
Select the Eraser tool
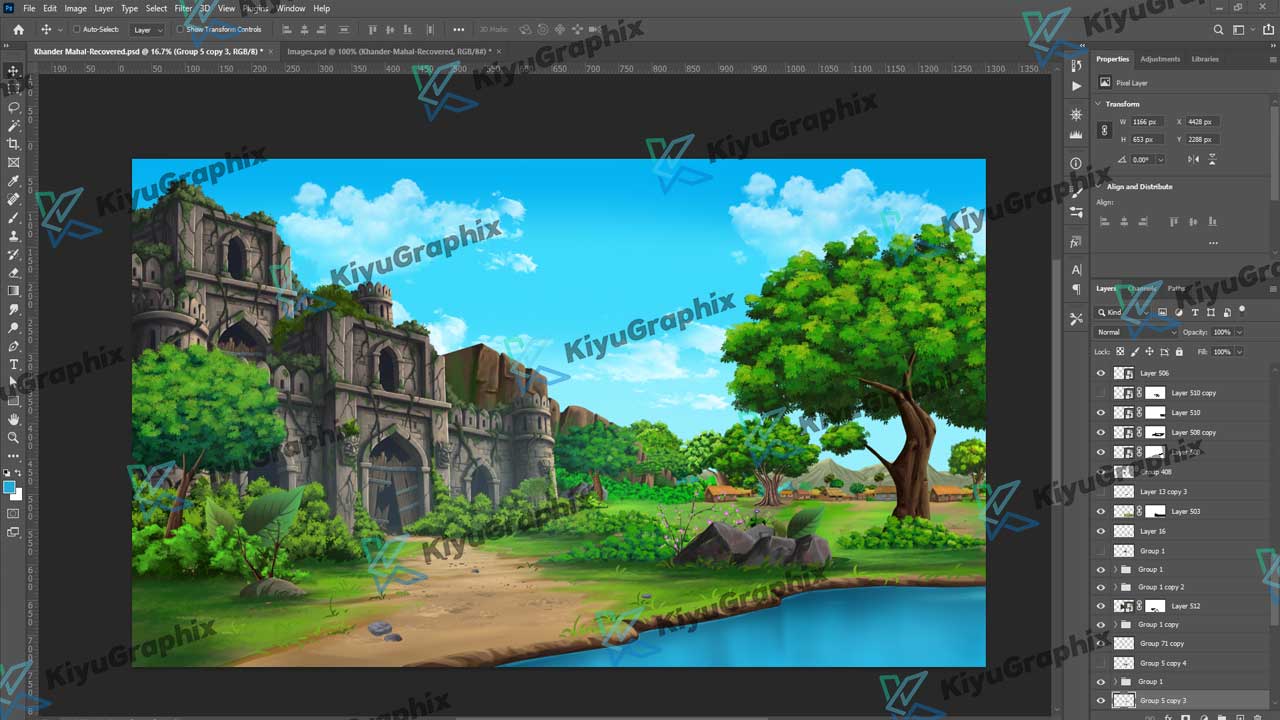tap(14, 272)
